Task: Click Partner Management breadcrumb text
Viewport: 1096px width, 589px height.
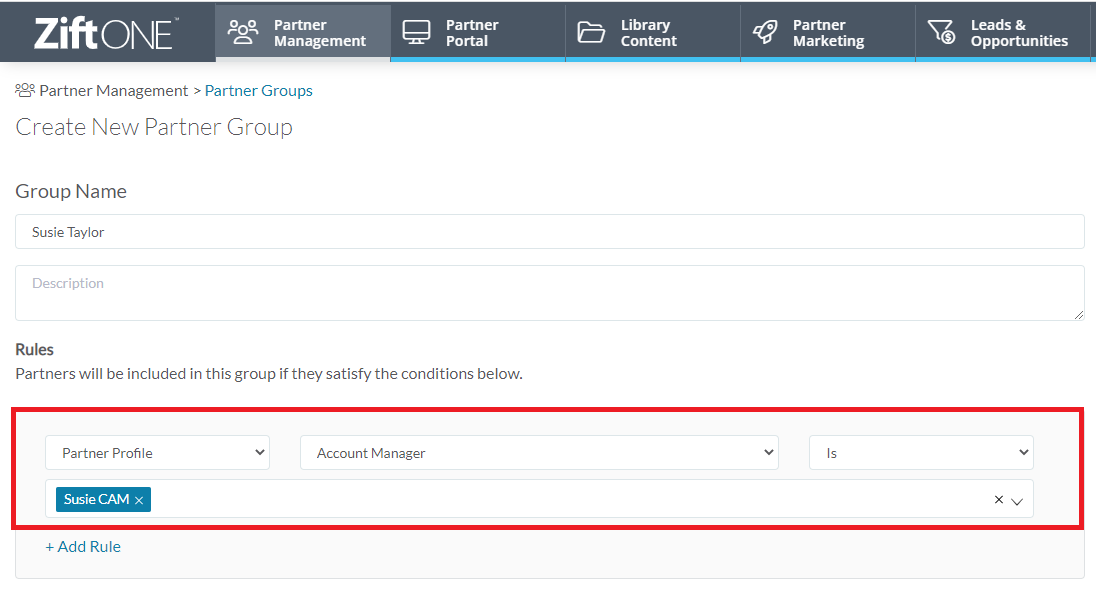Action: pos(113,91)
